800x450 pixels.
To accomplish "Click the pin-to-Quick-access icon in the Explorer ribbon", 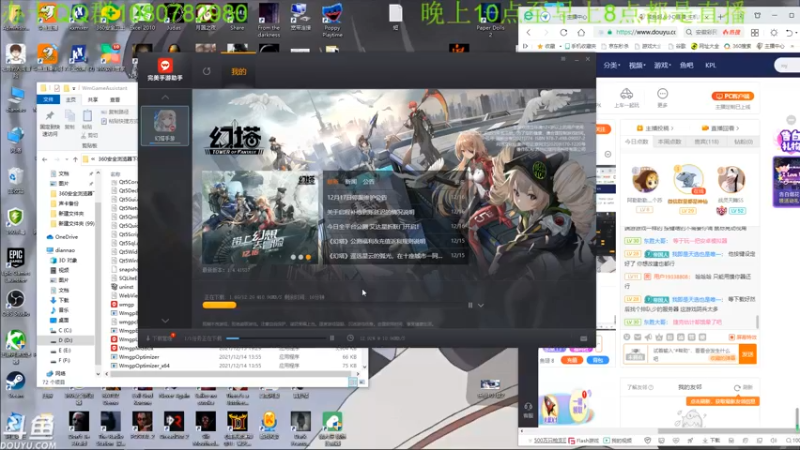I will 49,116.
